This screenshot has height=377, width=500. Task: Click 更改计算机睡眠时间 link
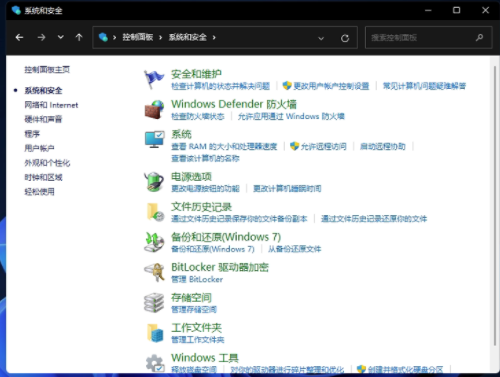[x=287, y=189]
